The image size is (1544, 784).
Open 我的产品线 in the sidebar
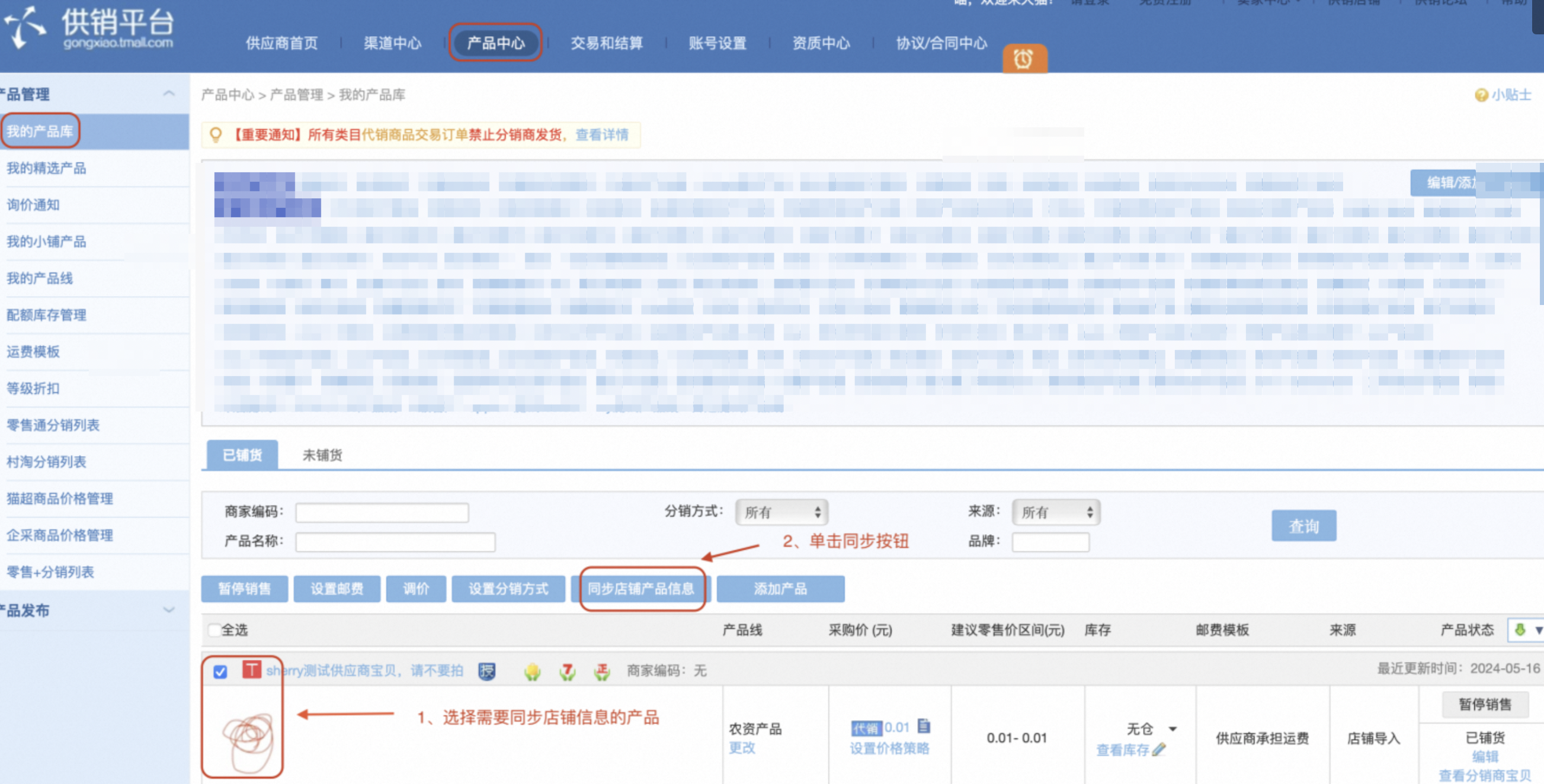pyautogui.click(x=40, y=278)
